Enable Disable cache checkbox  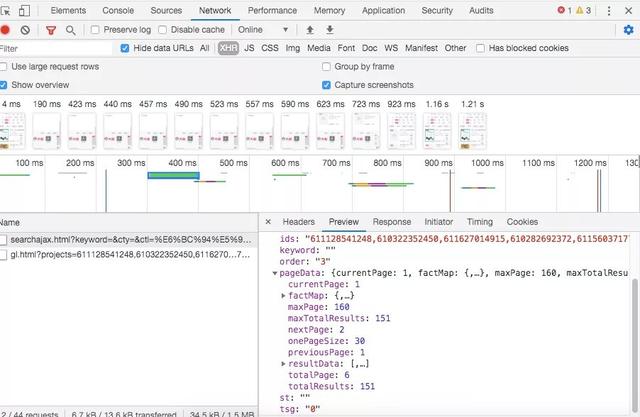coord(162,30)
